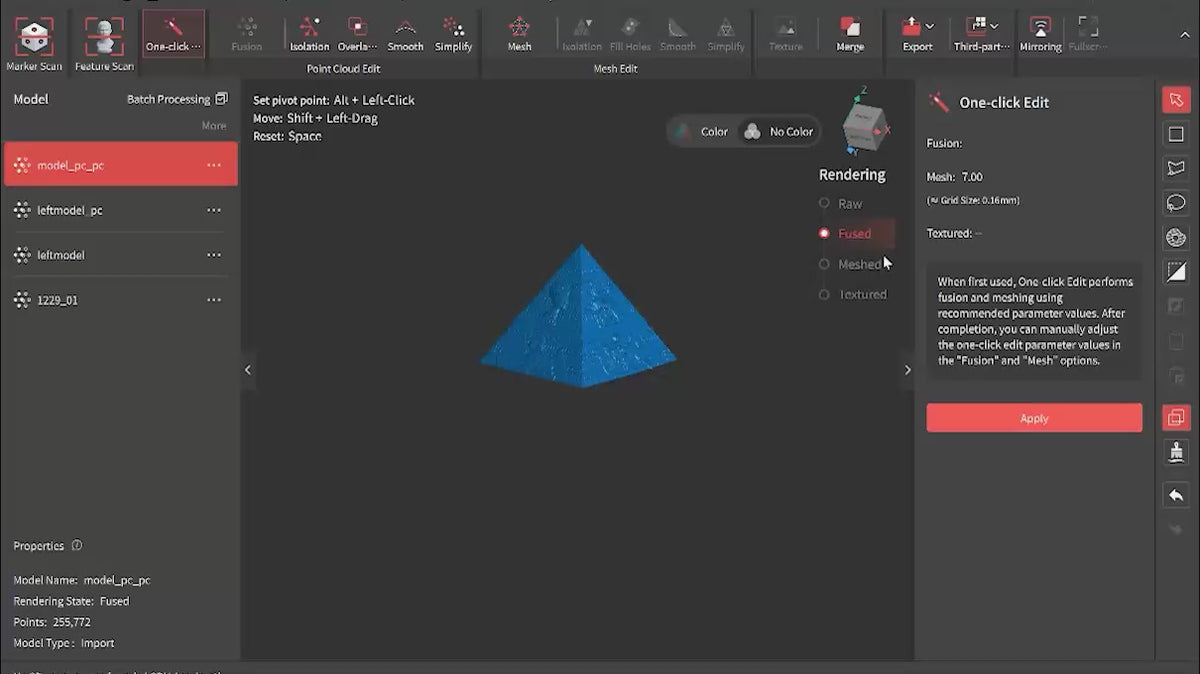Viewport: 1200px width, 674px height.
Task: Activate the Mirroring icon
Action: click(x=1040, y=34)
